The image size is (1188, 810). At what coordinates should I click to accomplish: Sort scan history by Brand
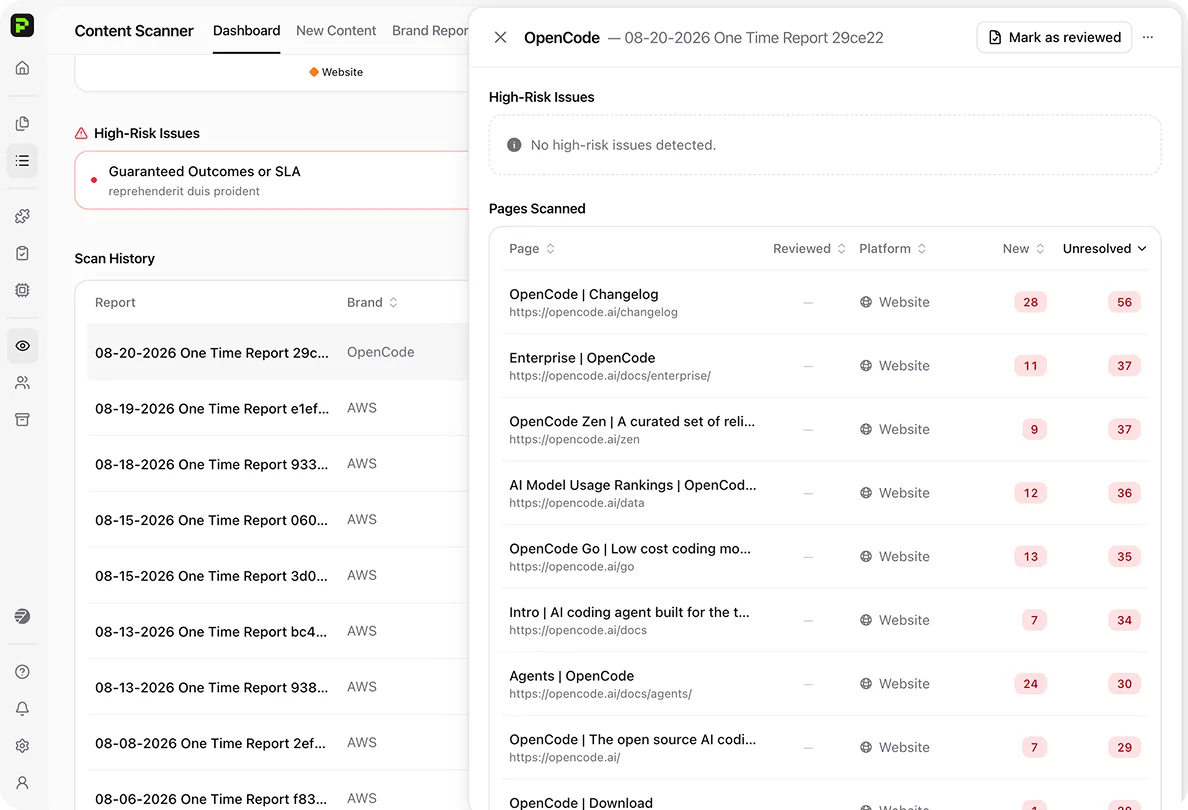coord(372,302)
